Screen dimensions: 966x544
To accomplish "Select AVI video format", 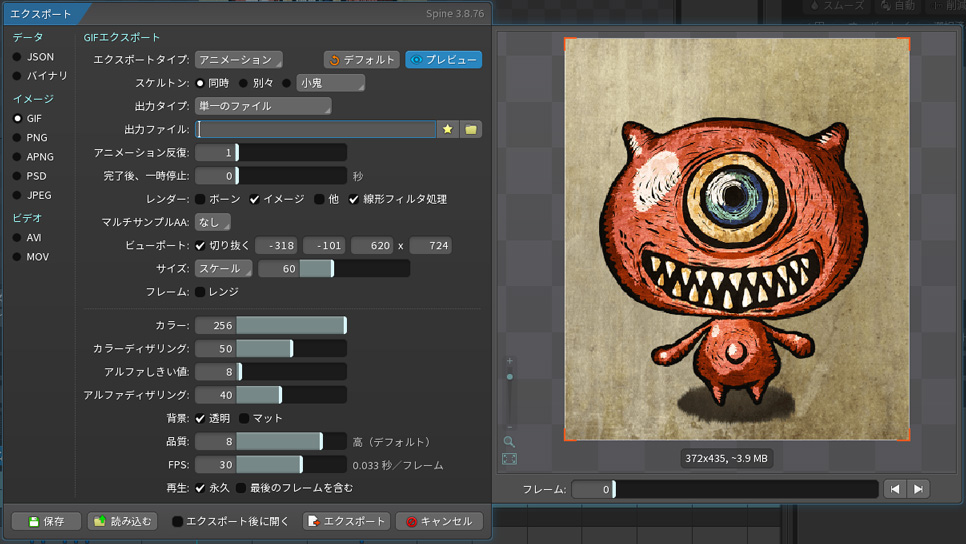I will pos(27,237).
